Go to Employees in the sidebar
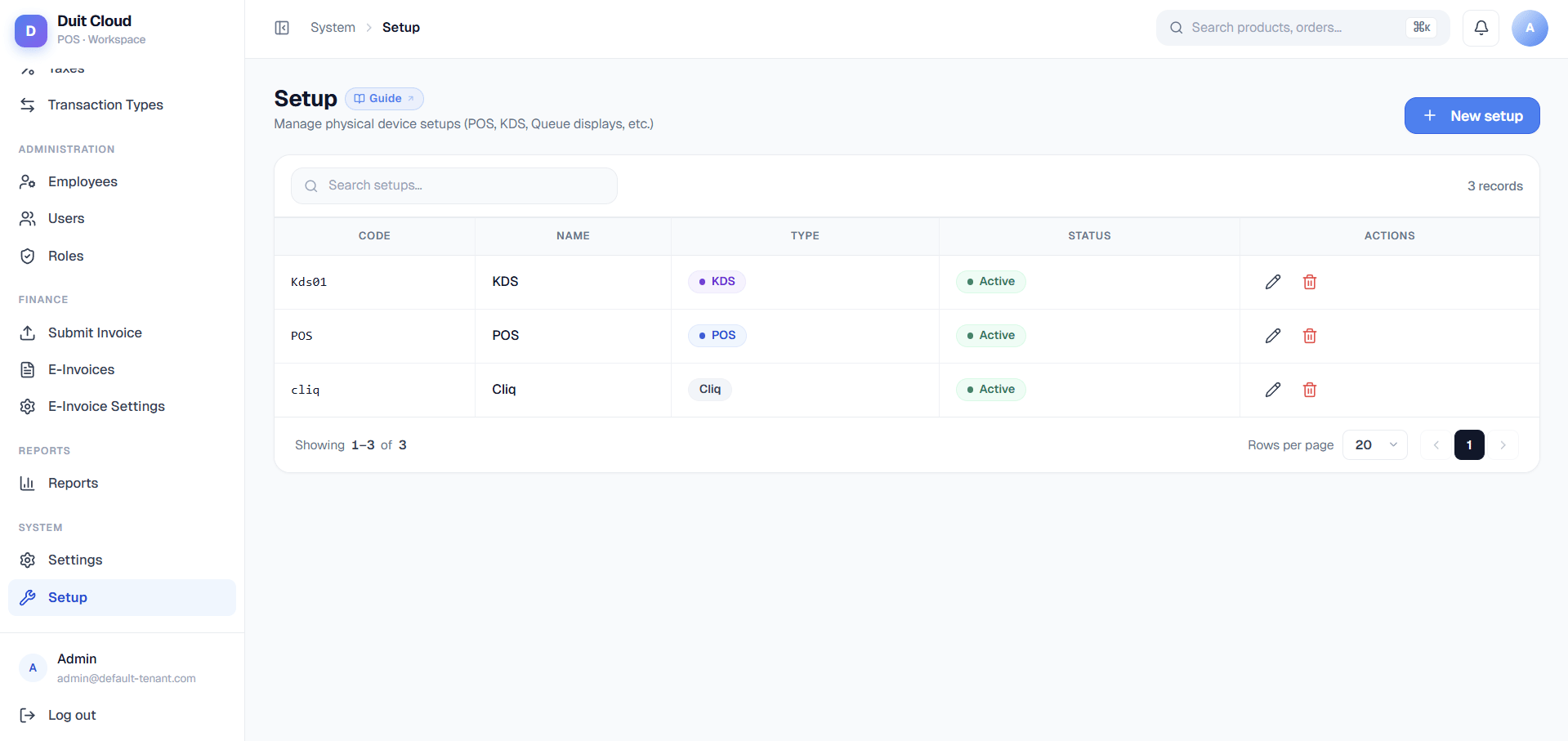The width and height of the screenshot is (1568, 741). point(122,181)
